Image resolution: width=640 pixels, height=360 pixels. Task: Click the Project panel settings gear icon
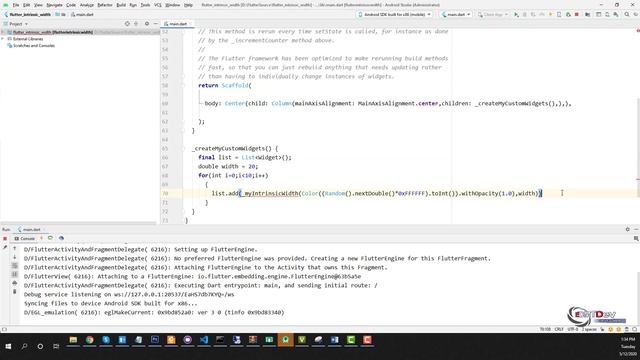click(147, 24)
